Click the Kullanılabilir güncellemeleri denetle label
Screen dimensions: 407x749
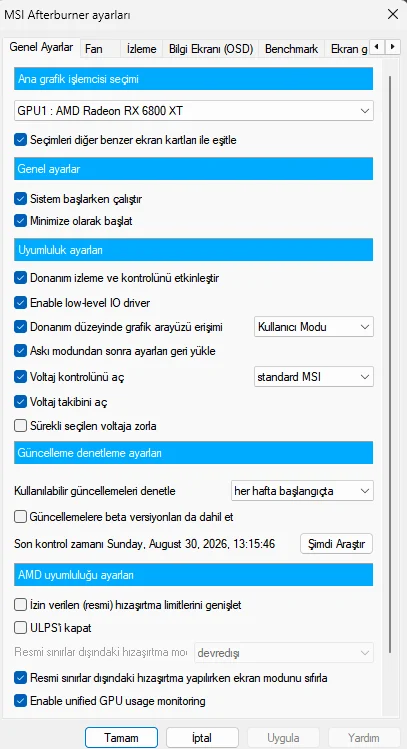(95, 491)
